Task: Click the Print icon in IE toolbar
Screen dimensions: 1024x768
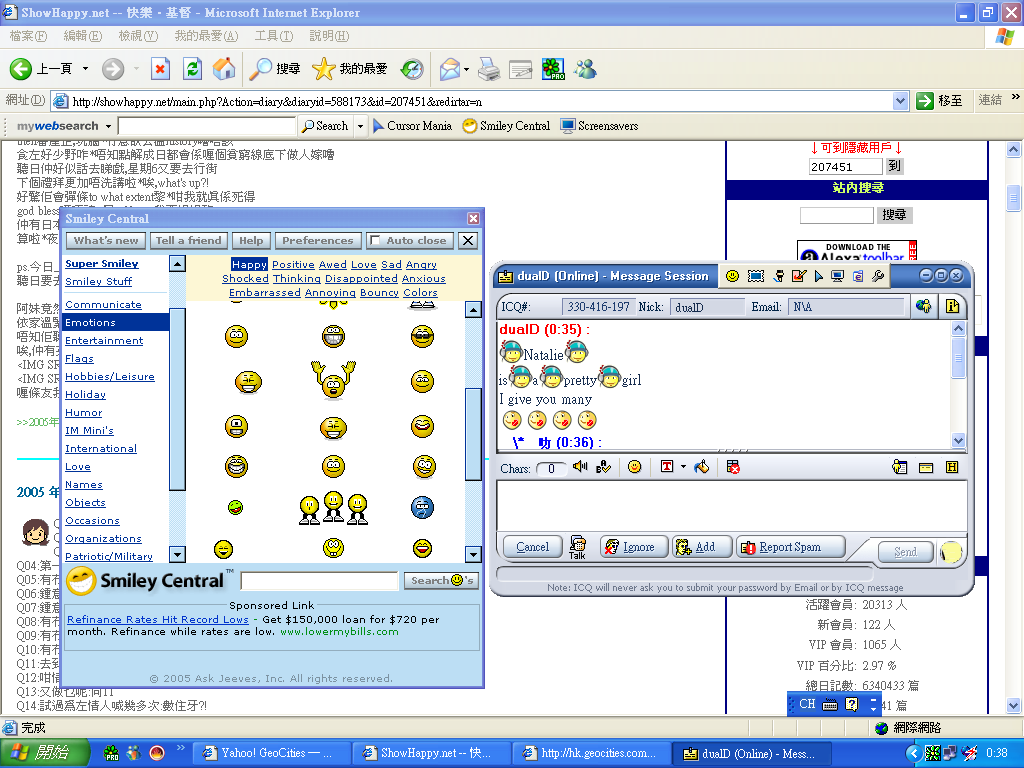Action: (x=488, y=69)
